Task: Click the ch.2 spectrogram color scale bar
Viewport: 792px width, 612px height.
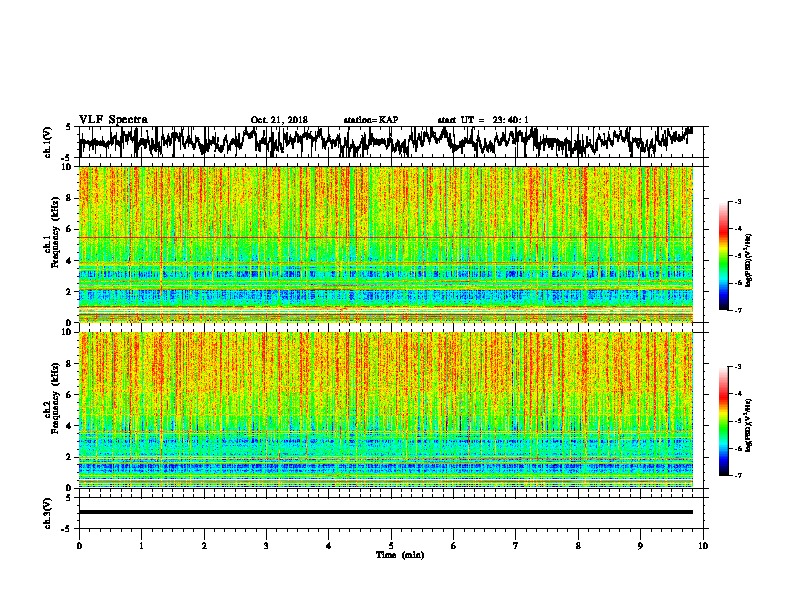Action: point(723,421)
